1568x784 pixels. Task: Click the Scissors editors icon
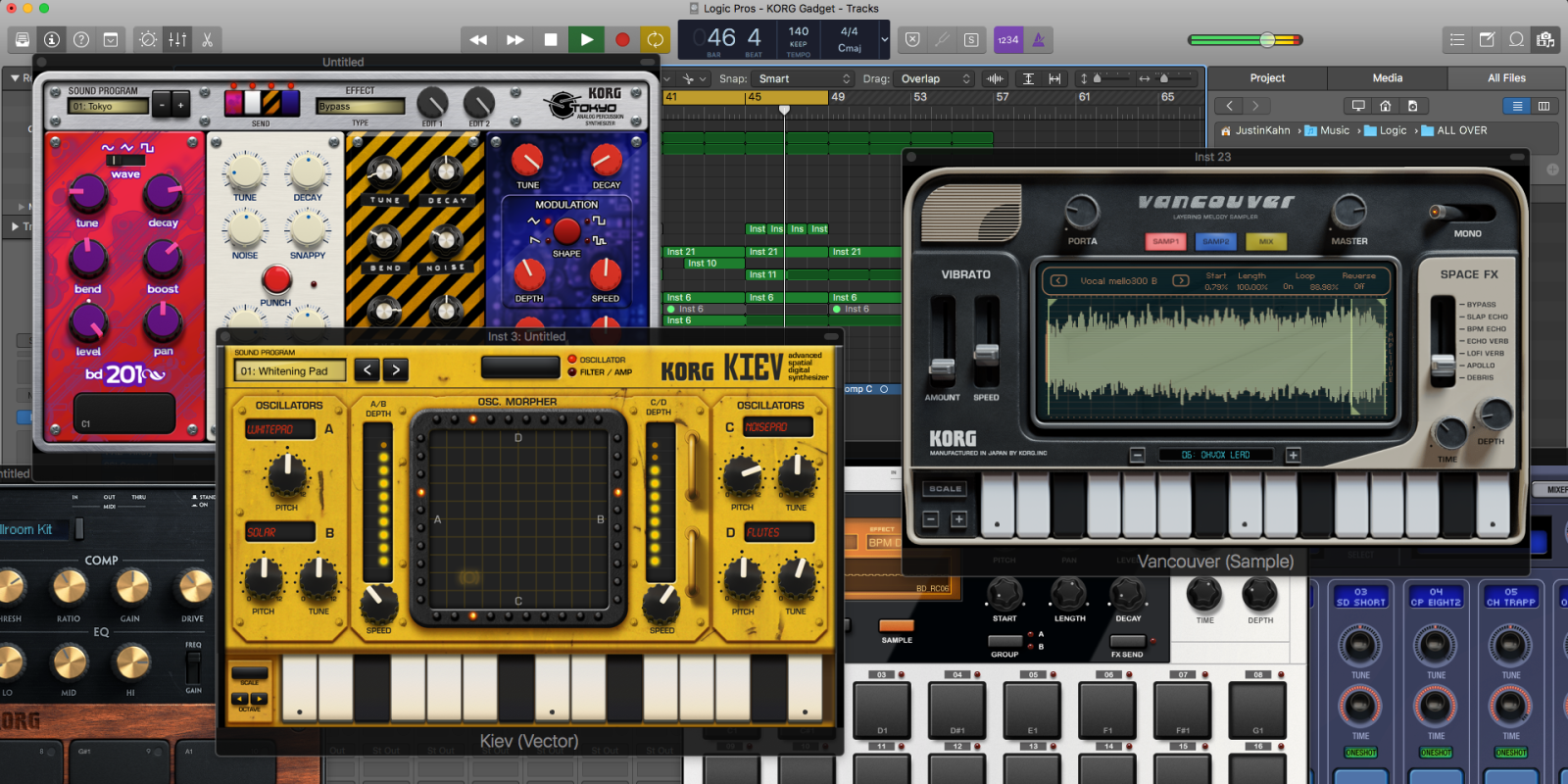[207, 40]
